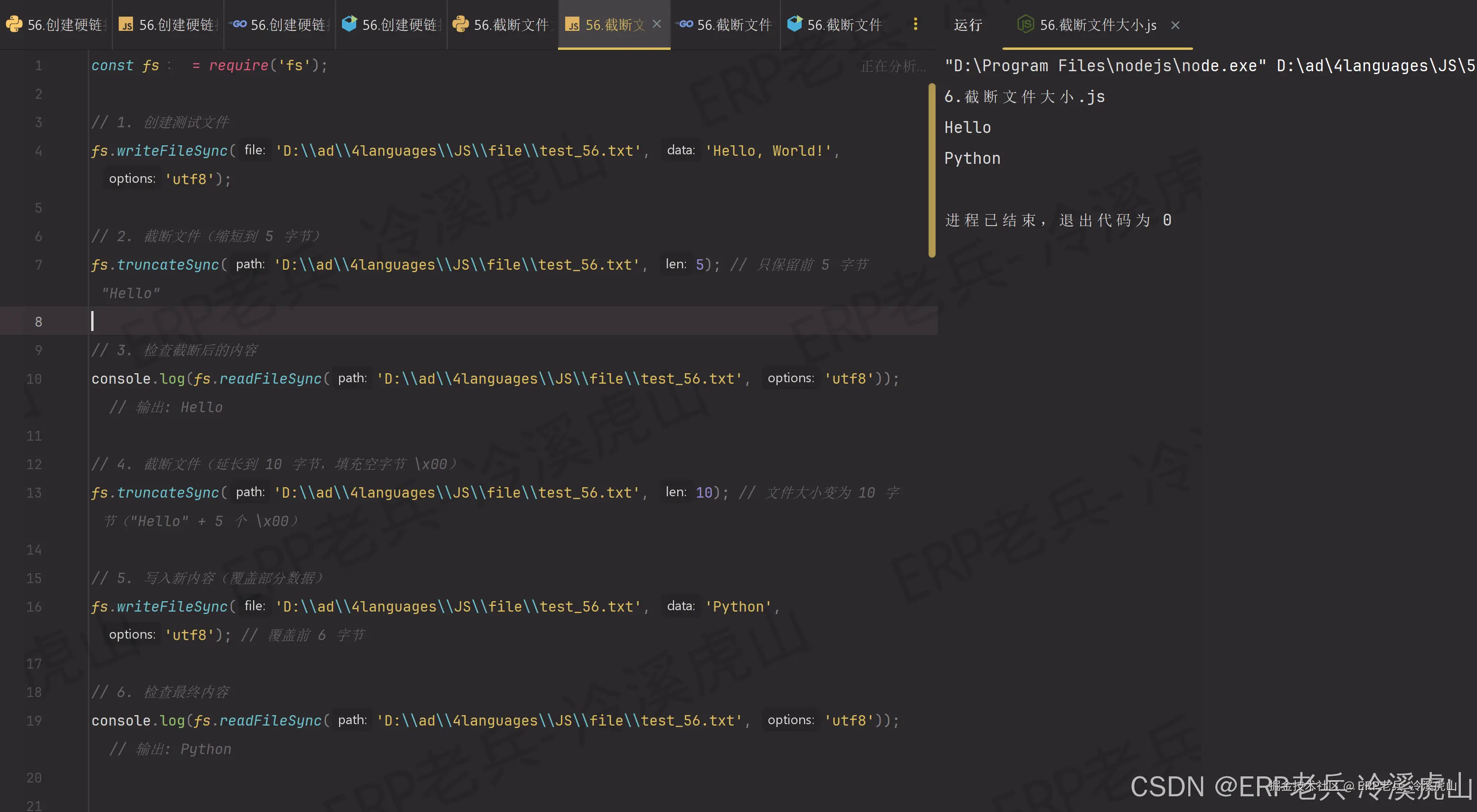Place the cursor on empty editor line 8

(513, 321)
